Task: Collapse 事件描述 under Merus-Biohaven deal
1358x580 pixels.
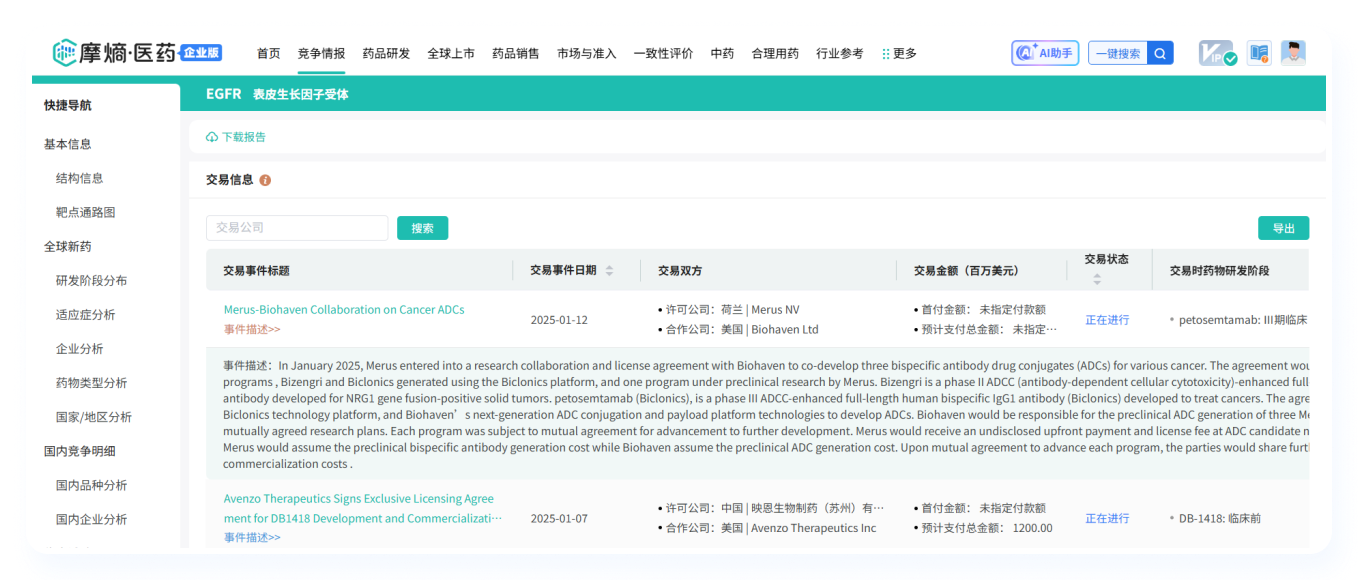Action: pos(252,329)
